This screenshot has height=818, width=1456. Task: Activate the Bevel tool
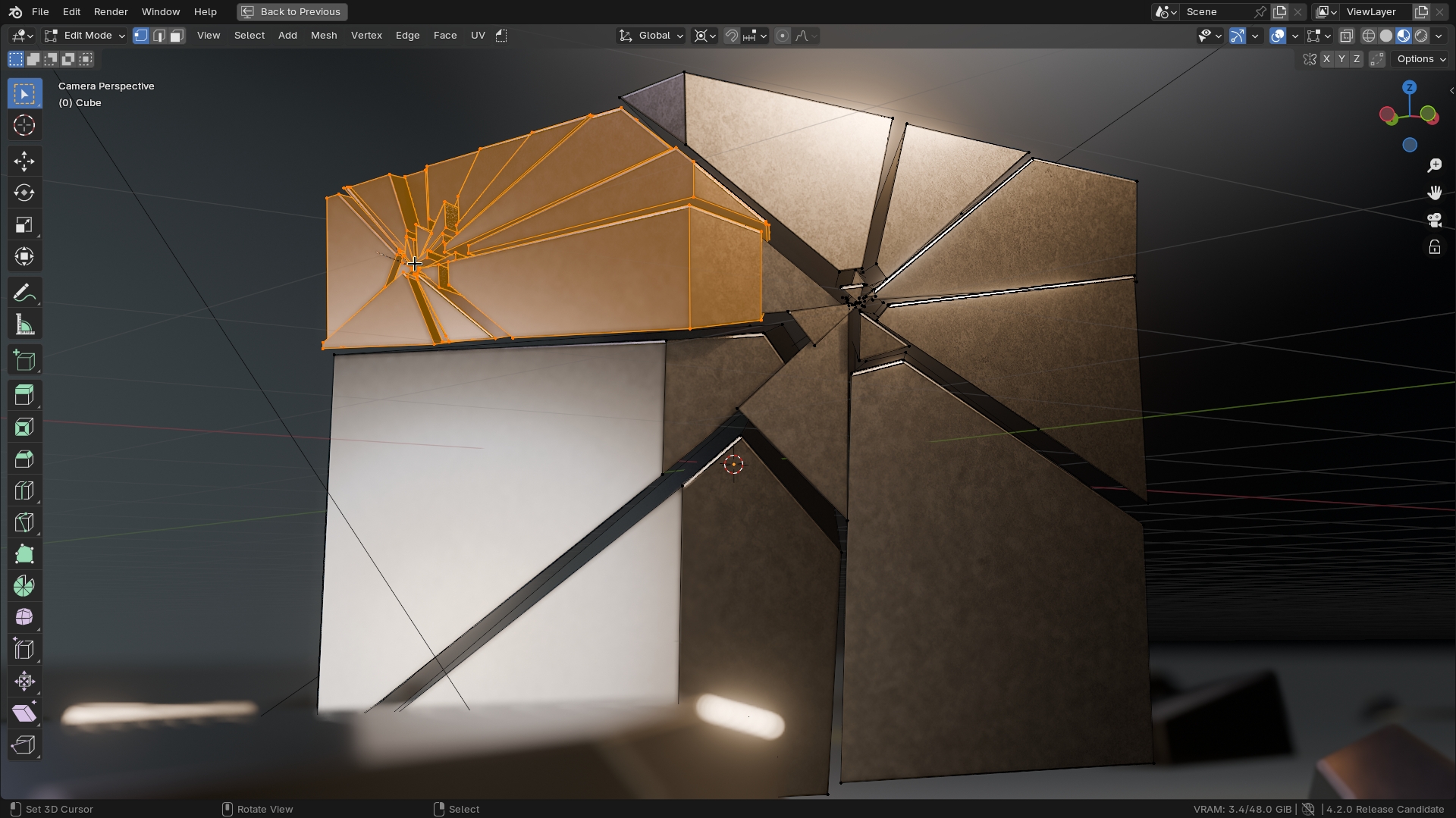click(24, 458)
